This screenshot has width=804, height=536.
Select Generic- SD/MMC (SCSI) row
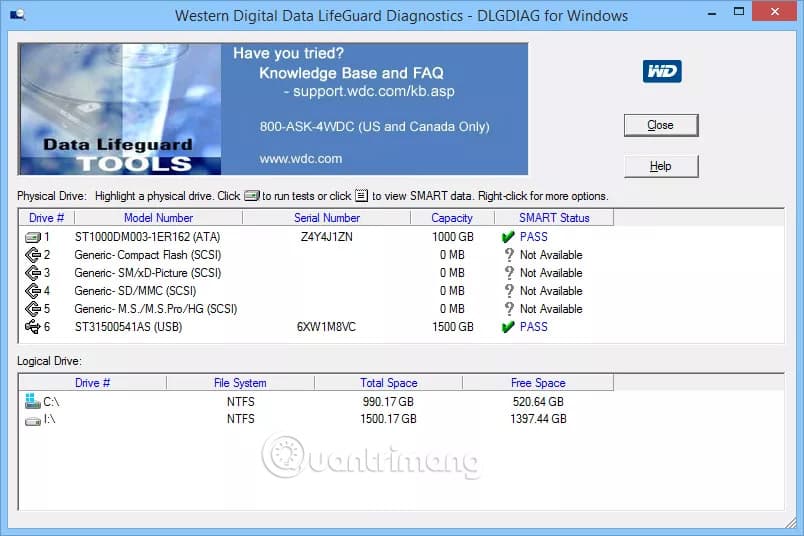tap(135, 291)
